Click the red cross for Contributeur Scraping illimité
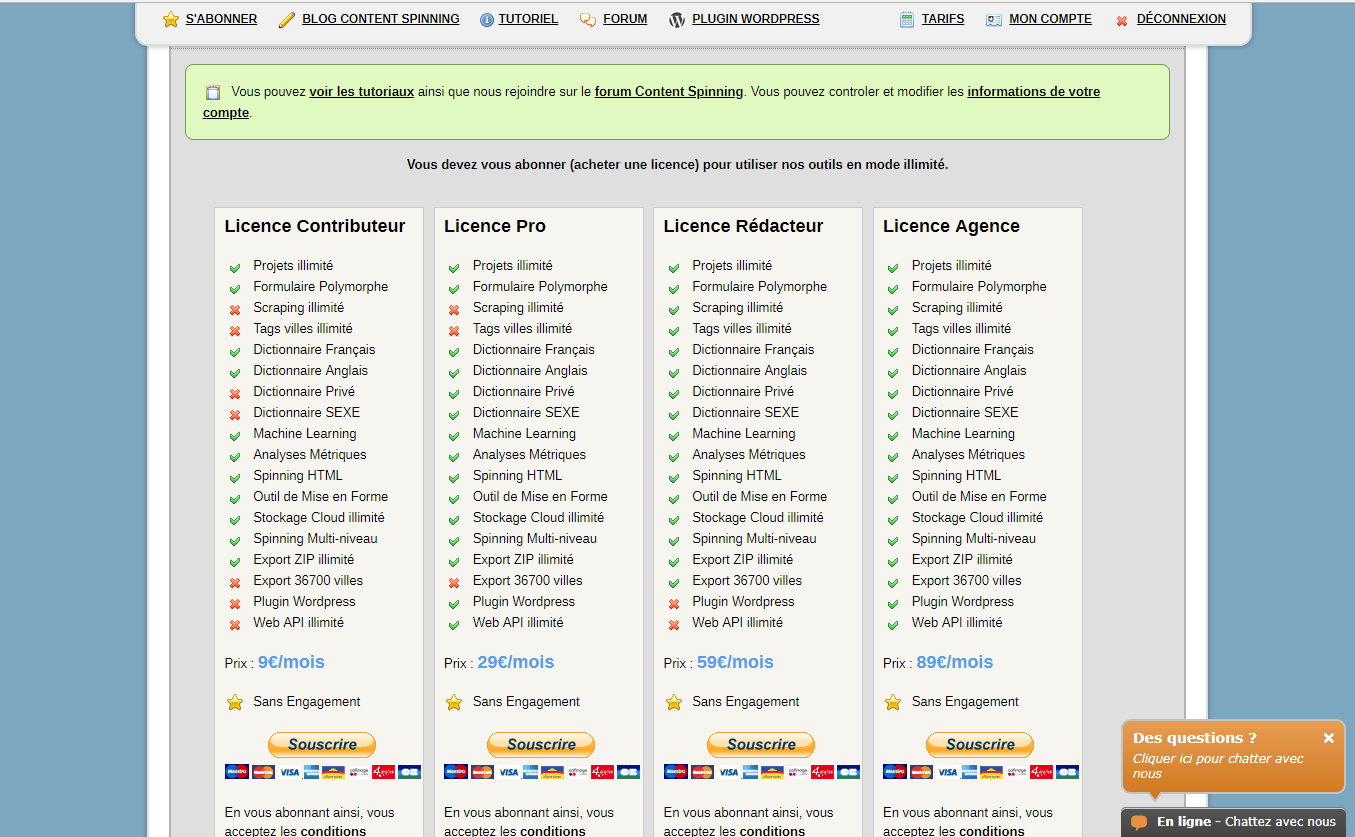Screen dimensions: 1355x837 click(235, 309)
